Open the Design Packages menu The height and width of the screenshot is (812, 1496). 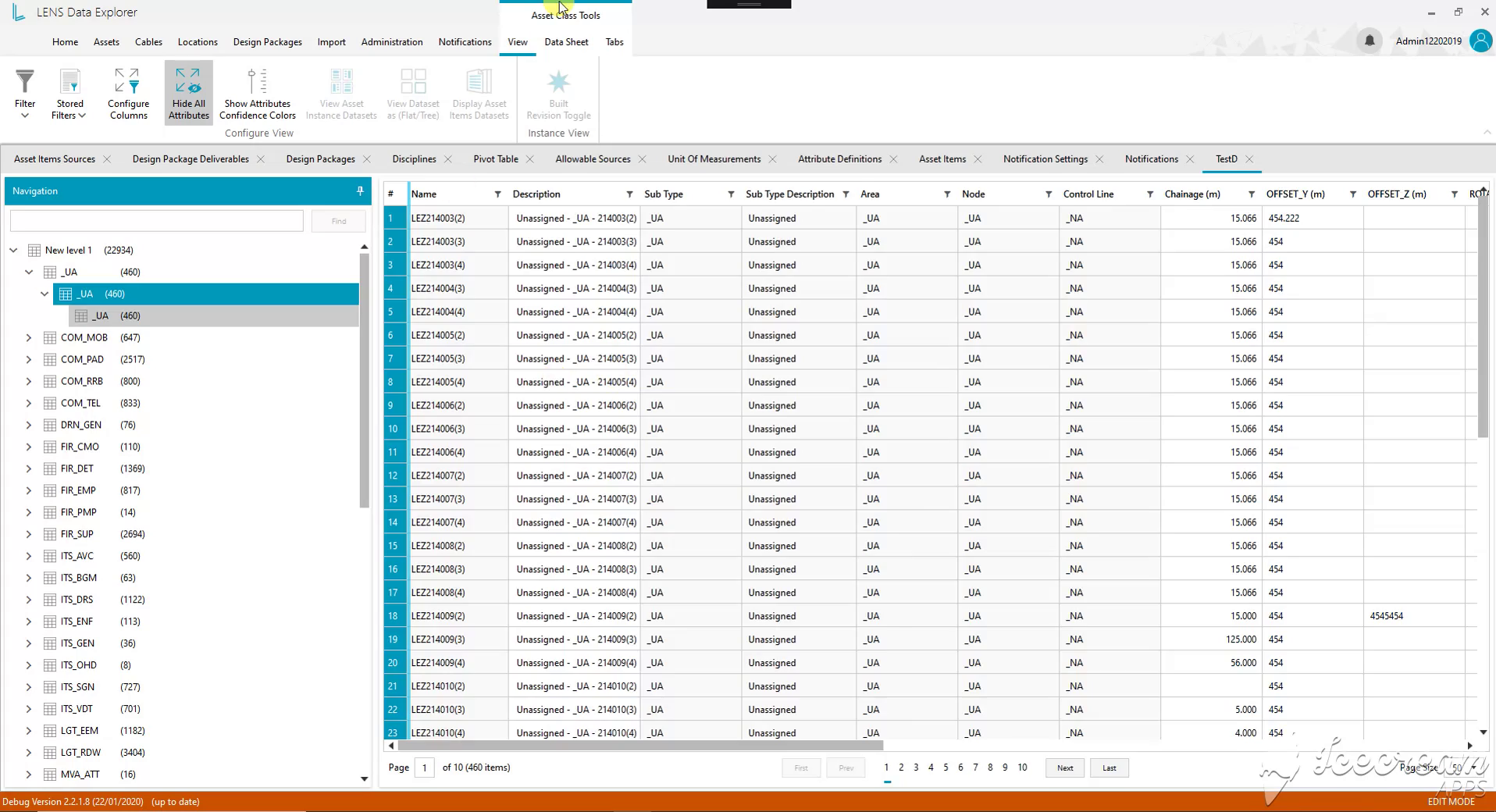click(x=267, y=42)
